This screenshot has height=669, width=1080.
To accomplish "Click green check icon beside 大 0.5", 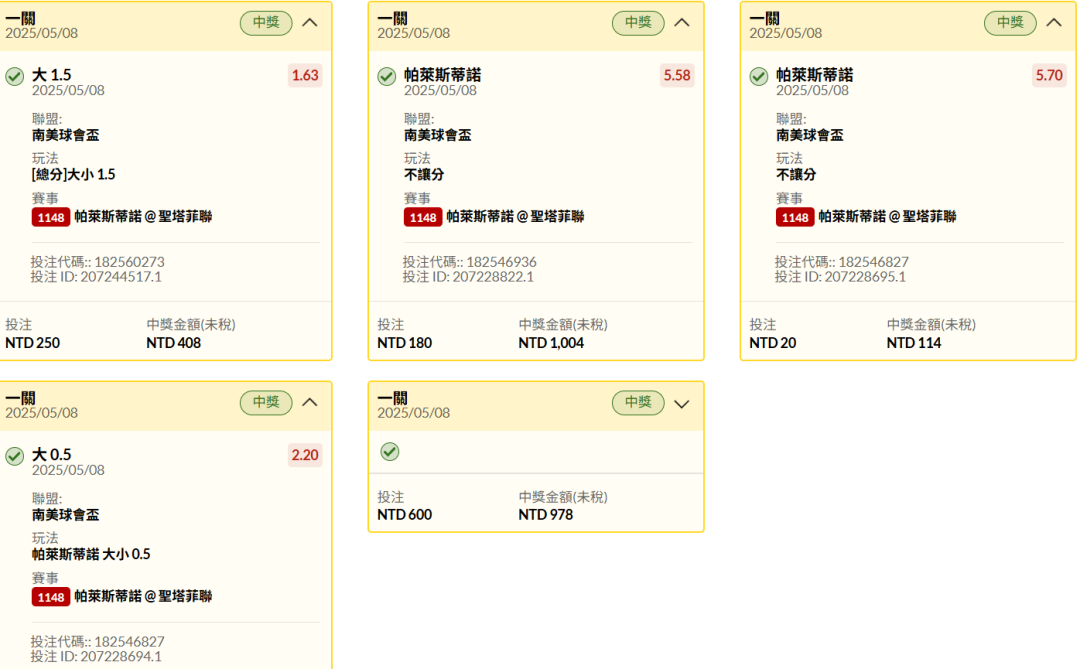I will pyautogui.click(x=14, y=456).
